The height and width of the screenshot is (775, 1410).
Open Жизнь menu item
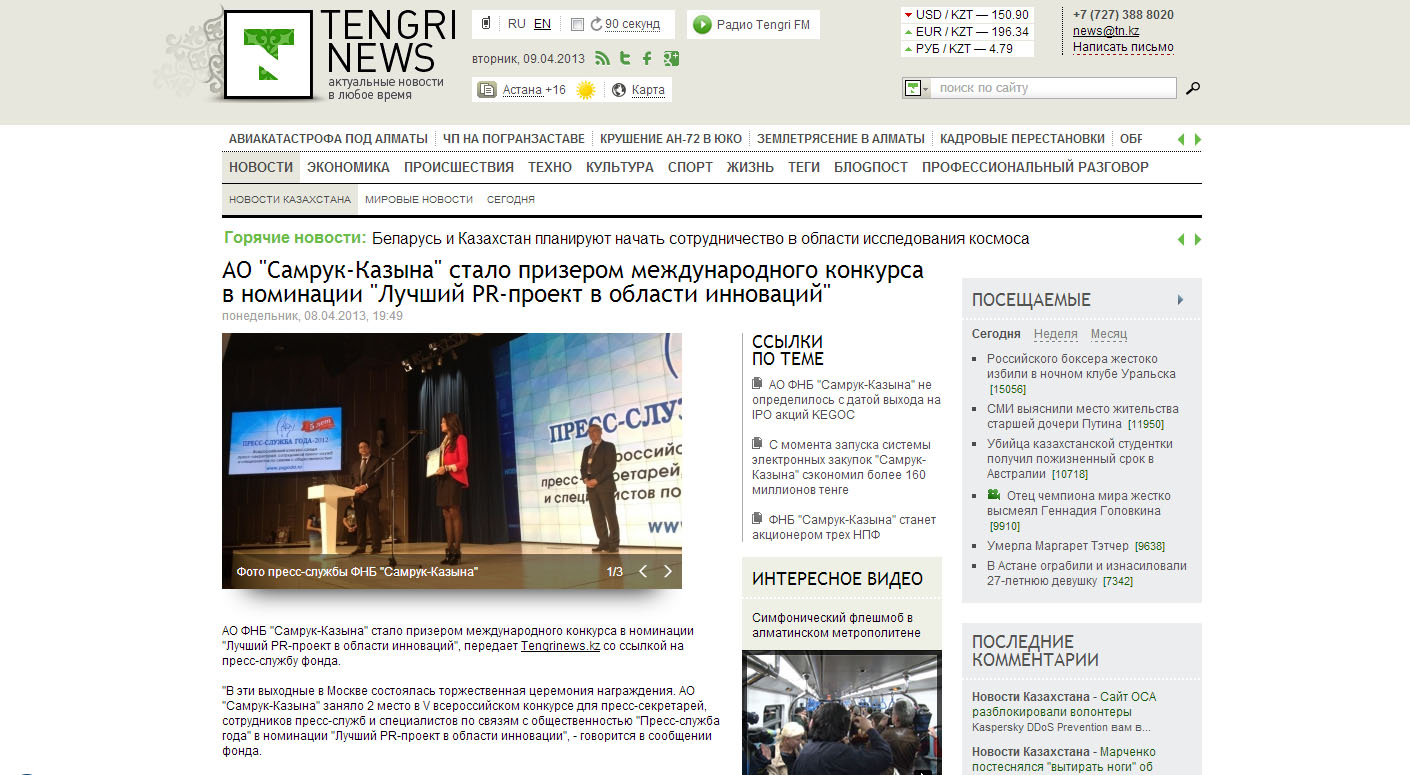750,167
